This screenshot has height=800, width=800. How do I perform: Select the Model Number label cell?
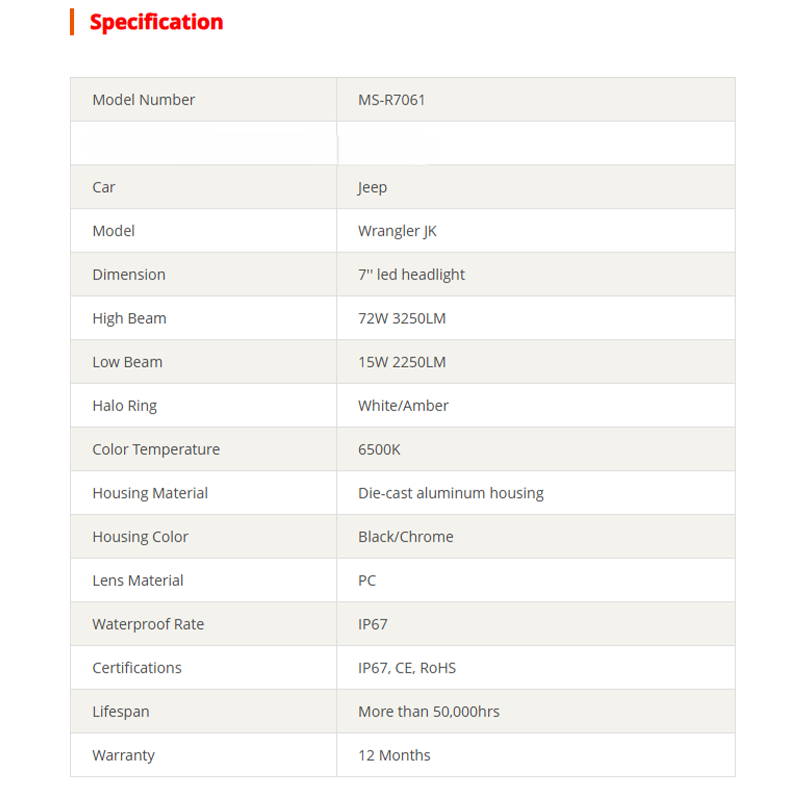click(144, 100)
